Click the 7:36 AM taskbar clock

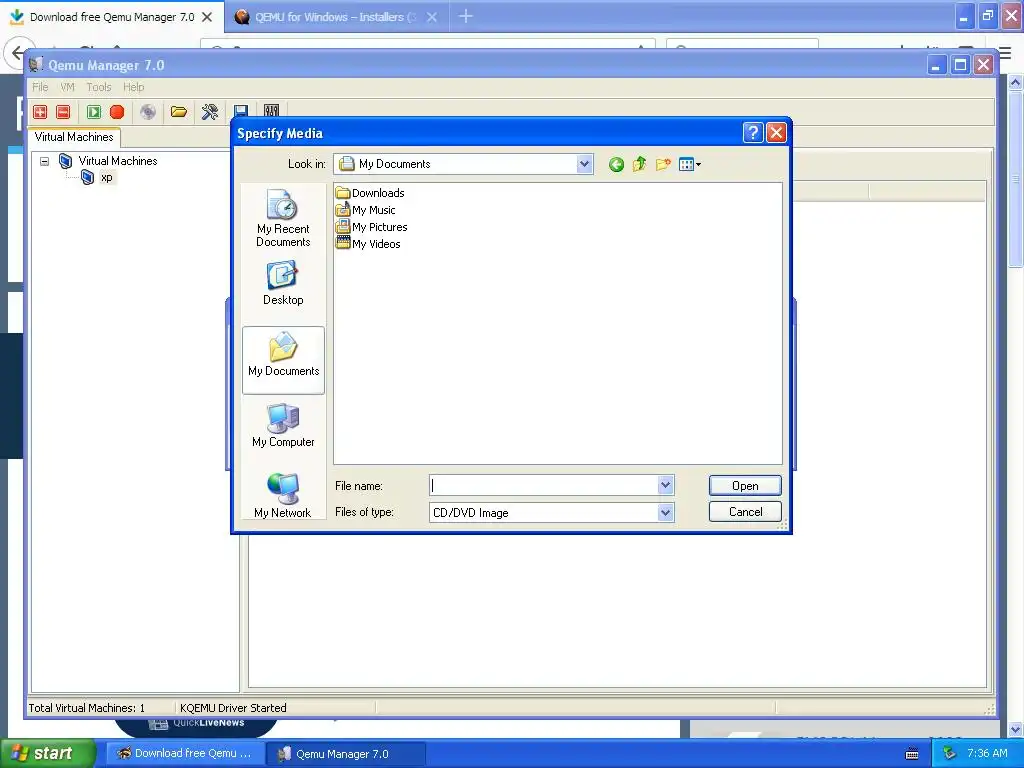[987, 753]
